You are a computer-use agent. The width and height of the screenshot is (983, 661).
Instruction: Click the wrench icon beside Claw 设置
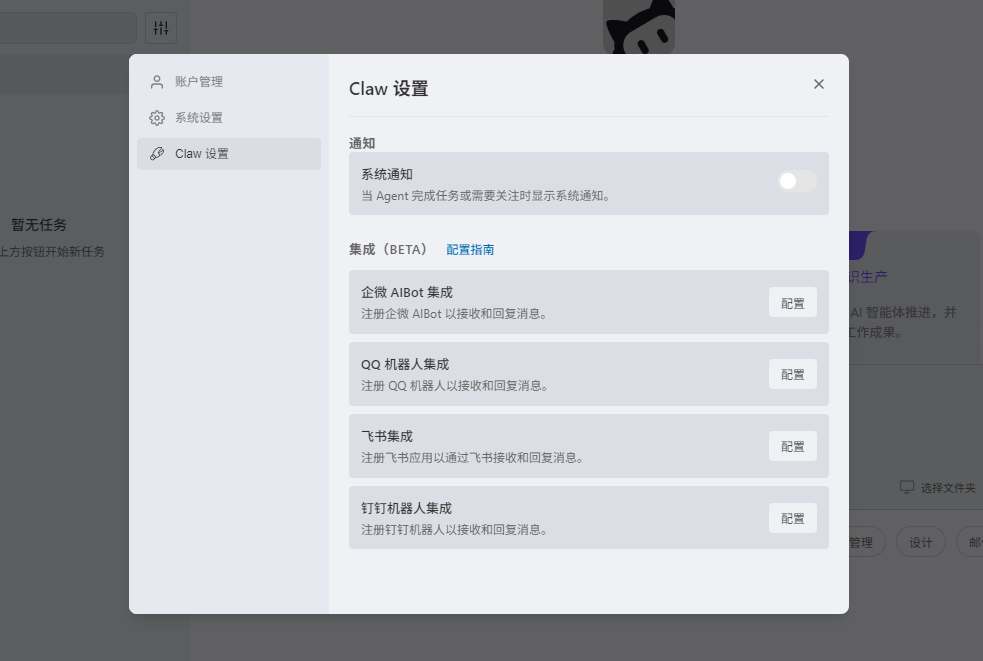point(157,154)
